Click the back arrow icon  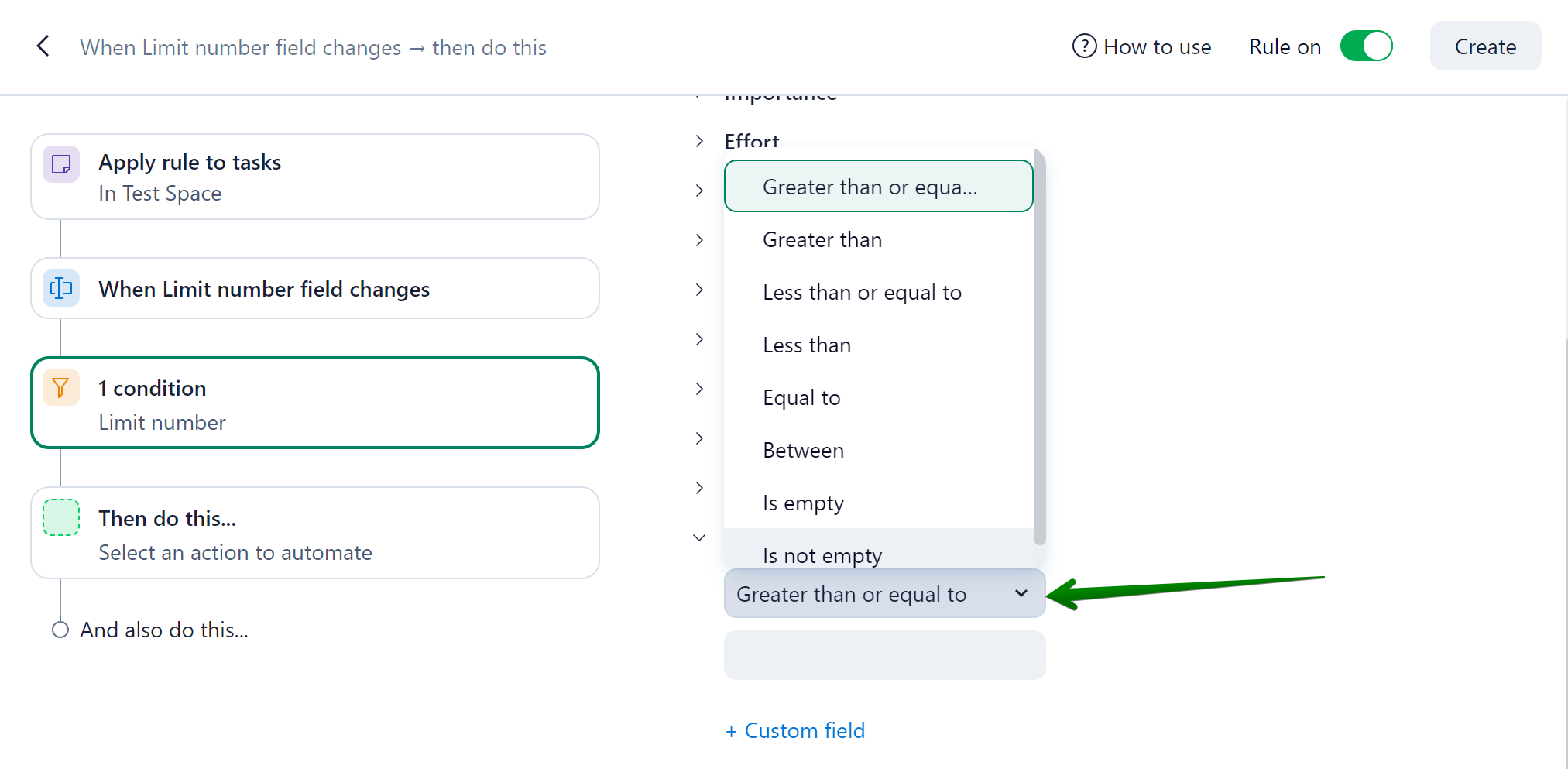pos(43,46)
